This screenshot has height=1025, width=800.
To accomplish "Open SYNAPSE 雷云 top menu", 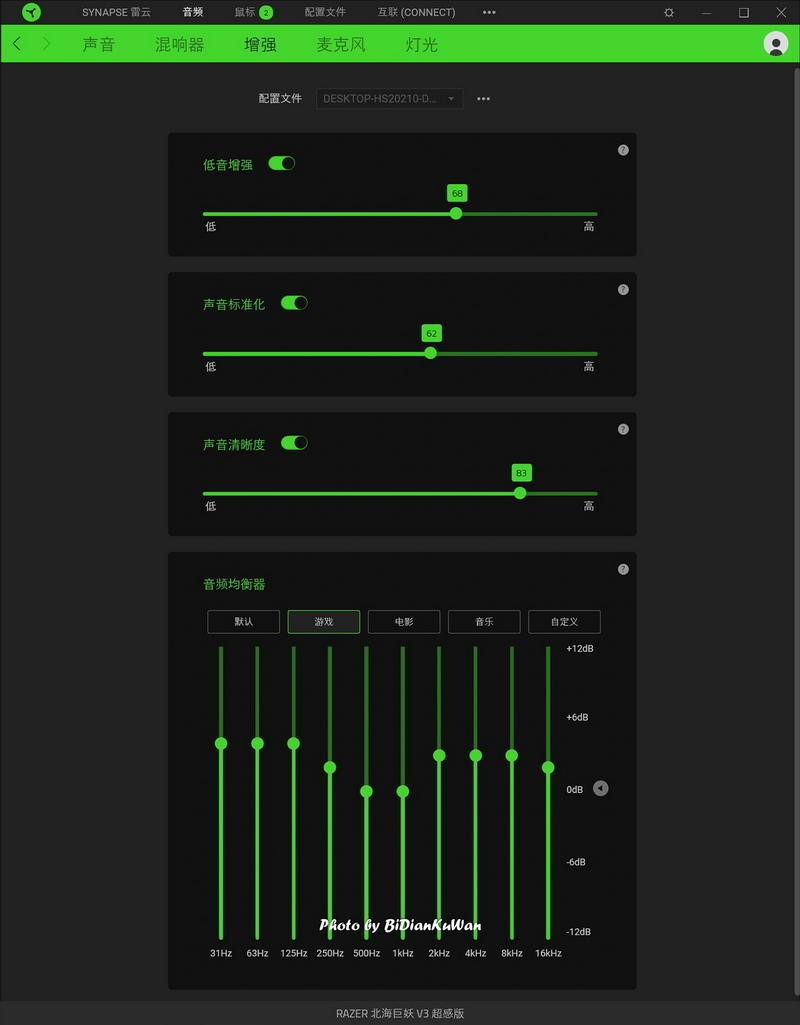I will 116,12.
